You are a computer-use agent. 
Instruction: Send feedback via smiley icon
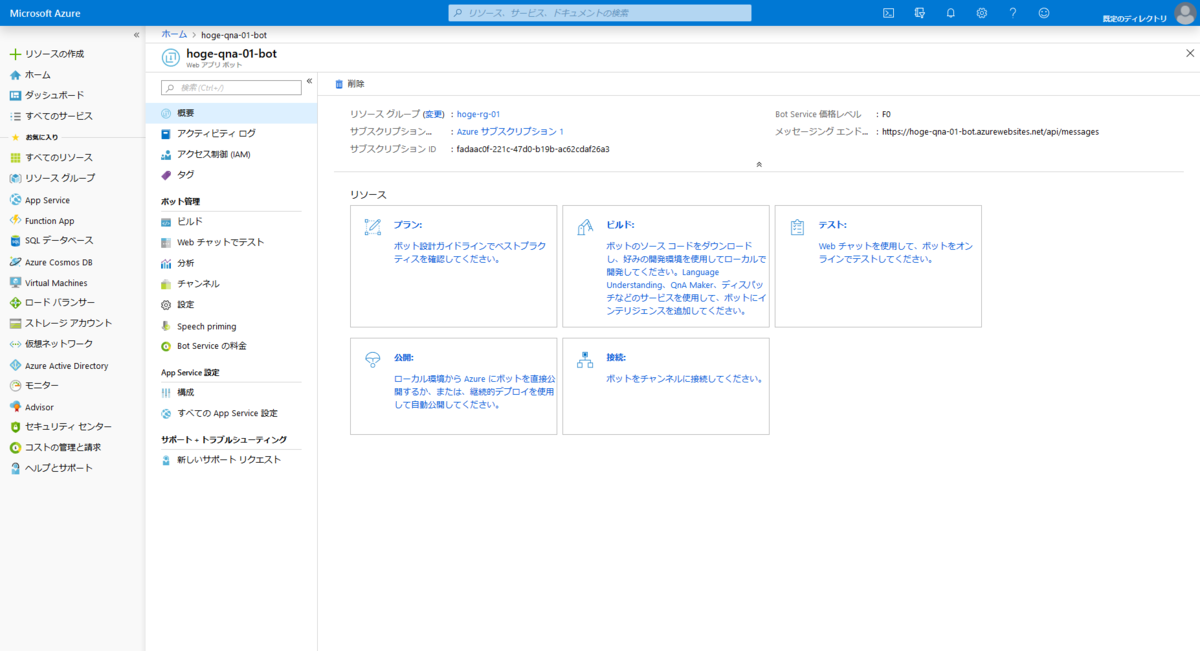coord(1044,13)
